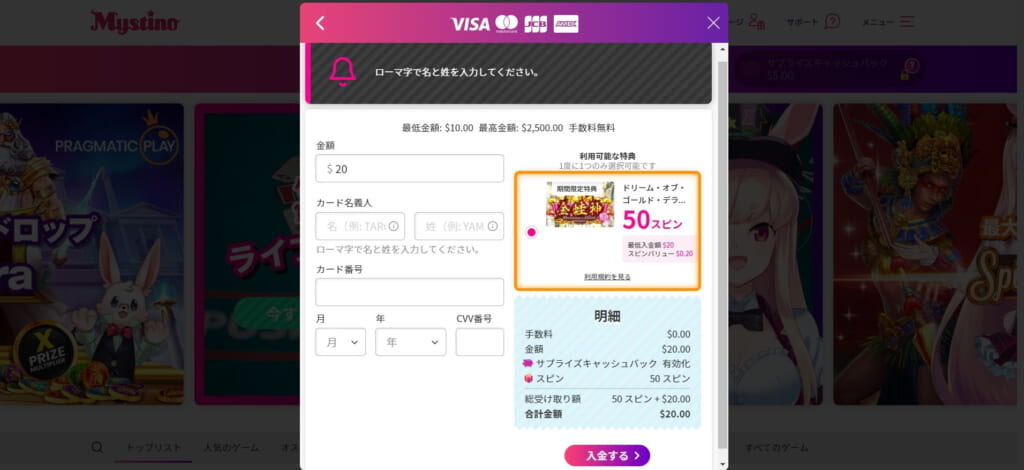Image resolution: width=1024 pixels, height=470 pixels.
Task: Select the 50 spin bonus radio button
Action: (x=532, y=232)
